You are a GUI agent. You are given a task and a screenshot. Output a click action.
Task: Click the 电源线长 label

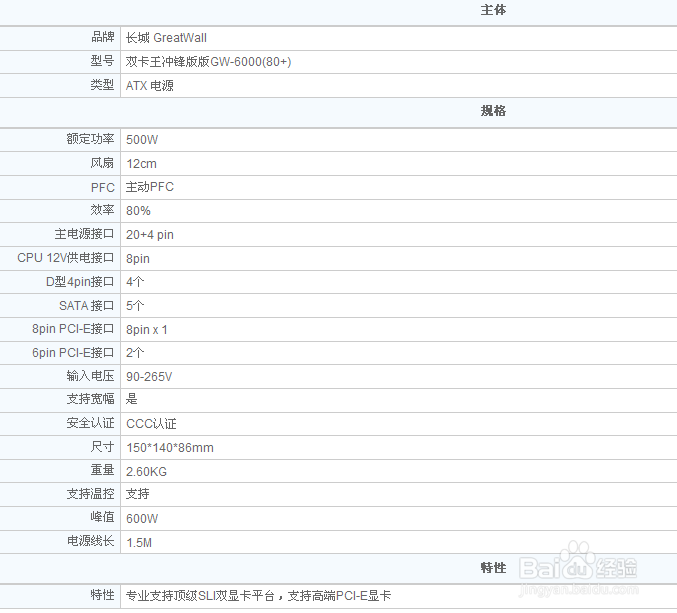coord(90,541)
